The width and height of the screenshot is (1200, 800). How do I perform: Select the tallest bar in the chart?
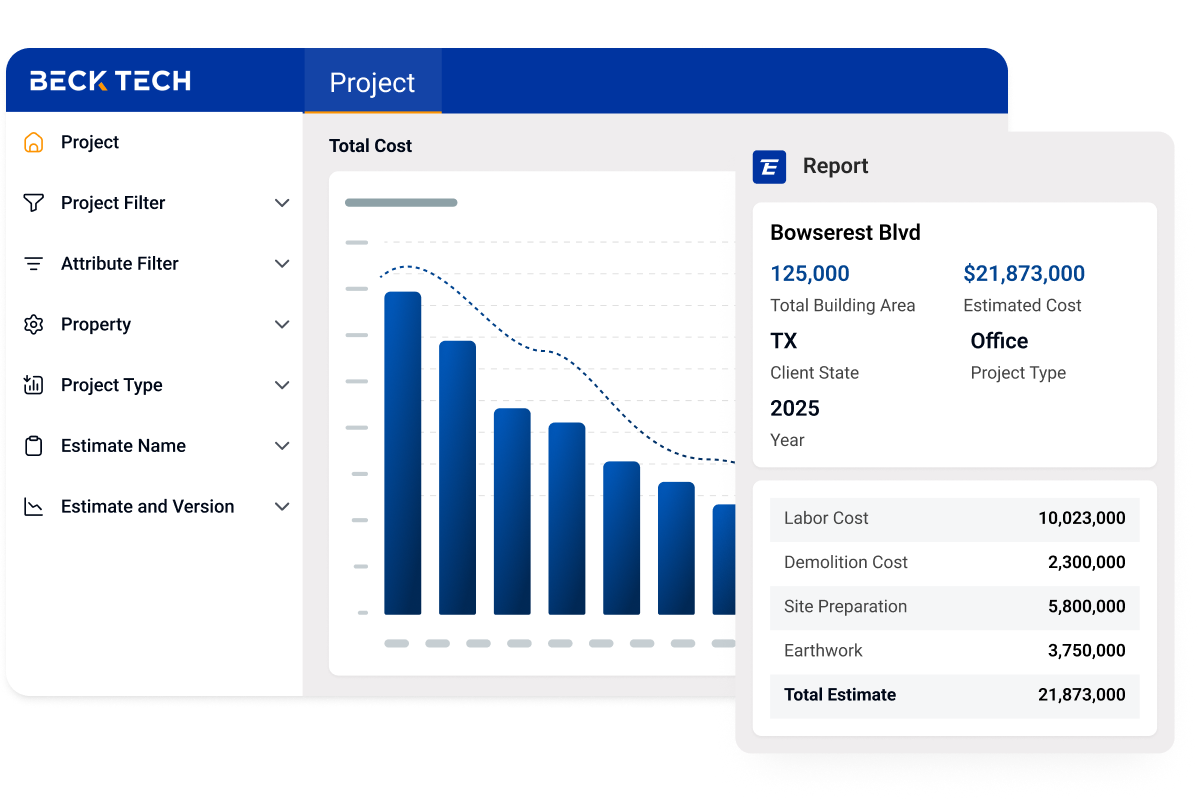point(403,453)
